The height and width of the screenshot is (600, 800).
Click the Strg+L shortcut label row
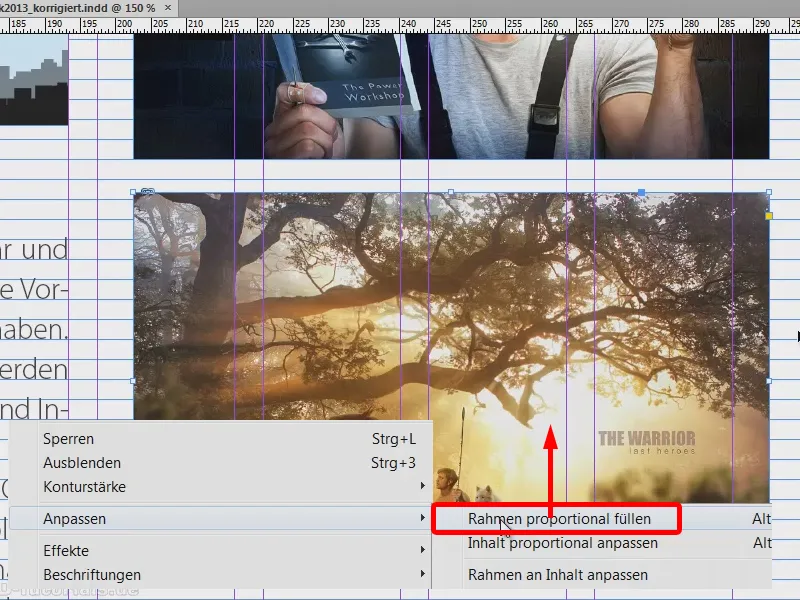[x=394, y=439]
